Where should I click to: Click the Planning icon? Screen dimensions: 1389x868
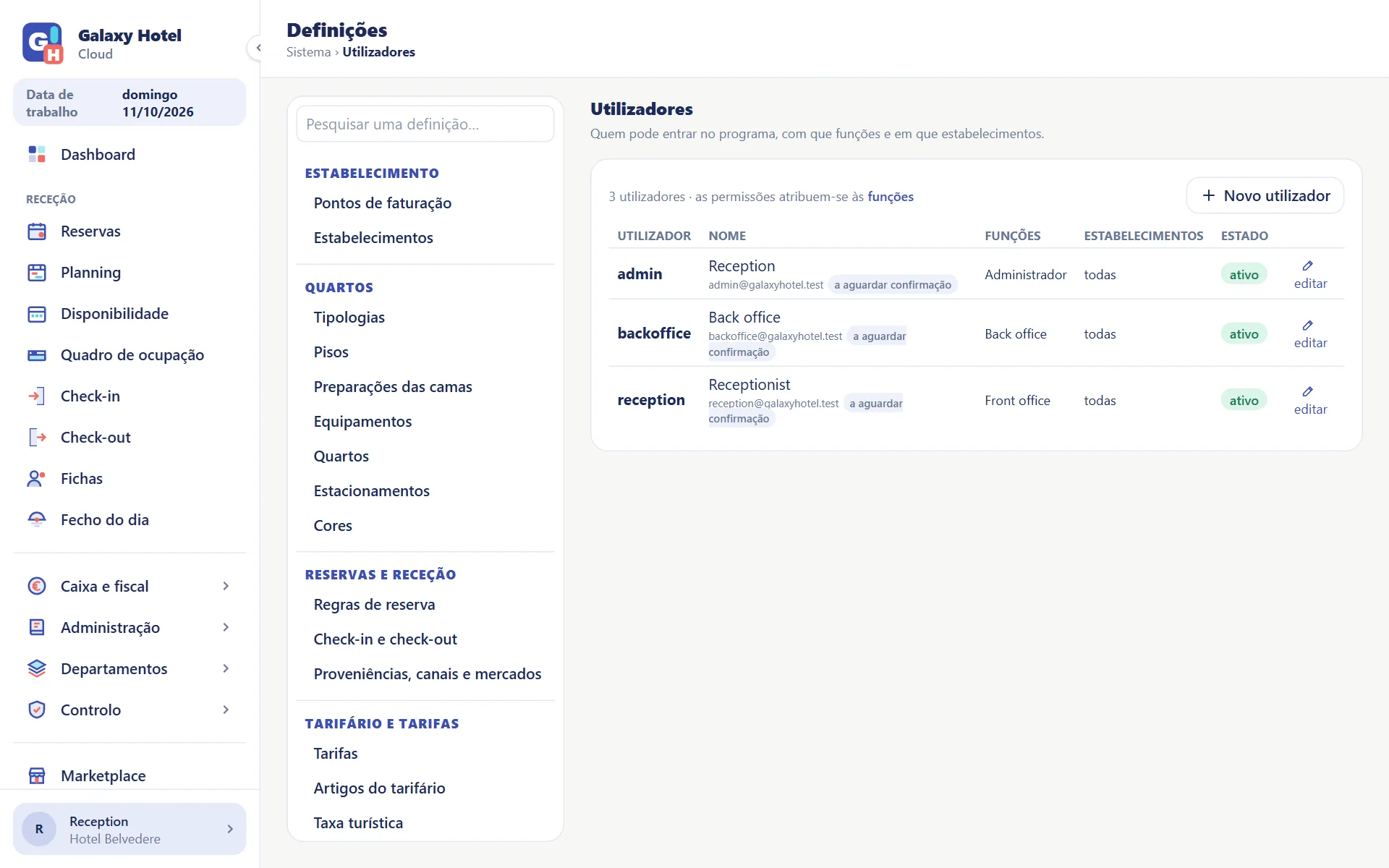37,273
